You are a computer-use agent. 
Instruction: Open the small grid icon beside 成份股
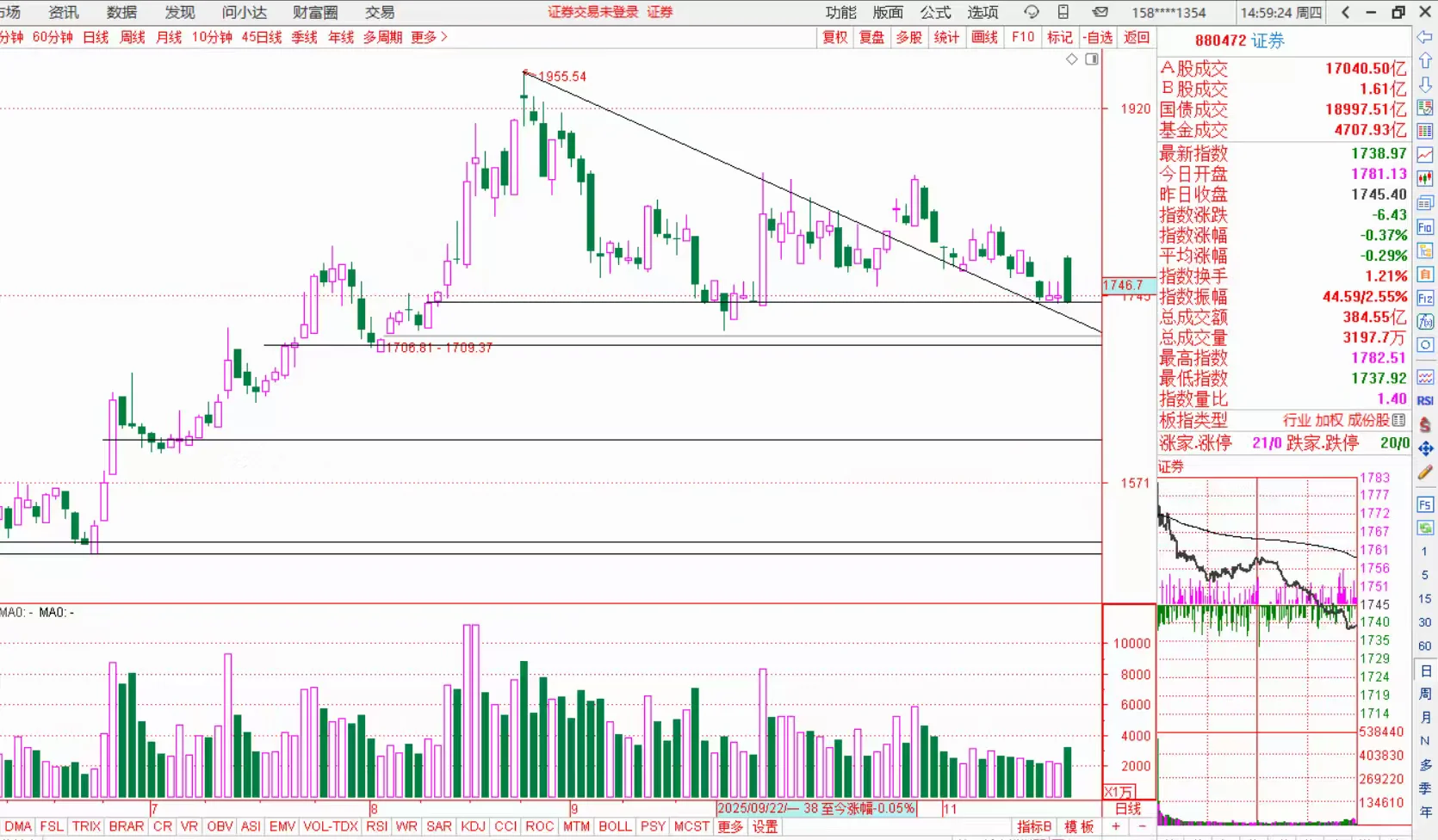[1398, 420]
